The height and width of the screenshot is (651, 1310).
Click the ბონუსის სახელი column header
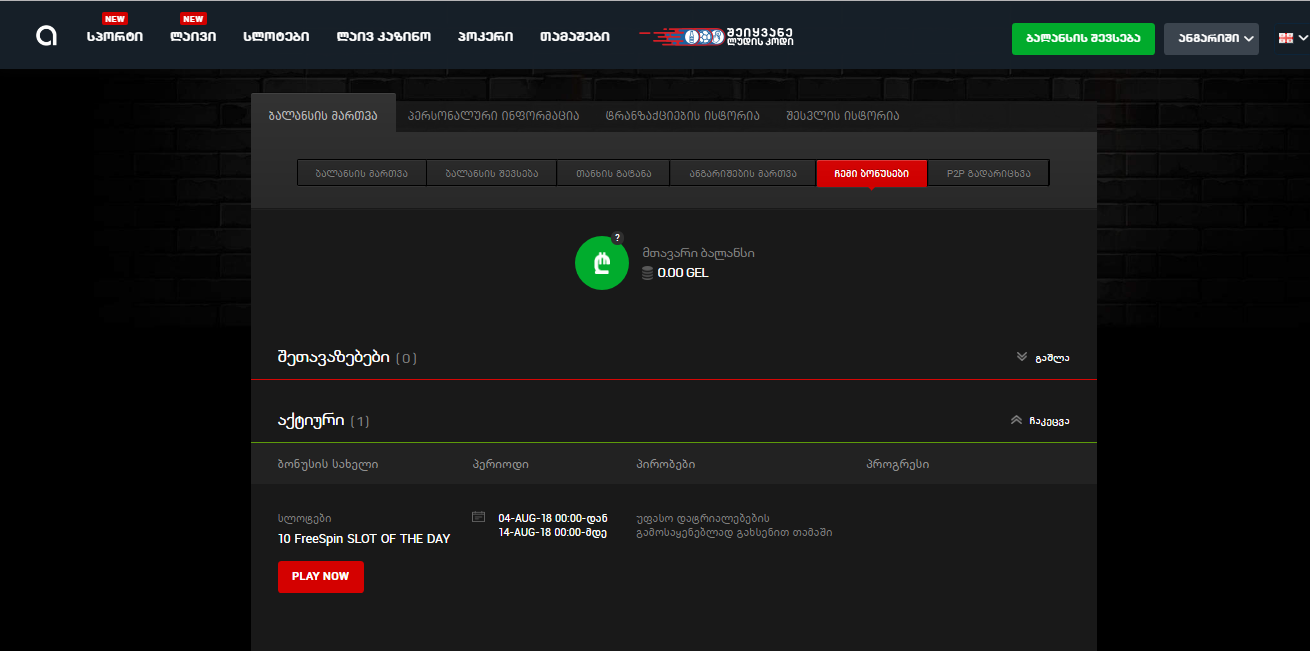pyautogui.click(x=328, y=465)
